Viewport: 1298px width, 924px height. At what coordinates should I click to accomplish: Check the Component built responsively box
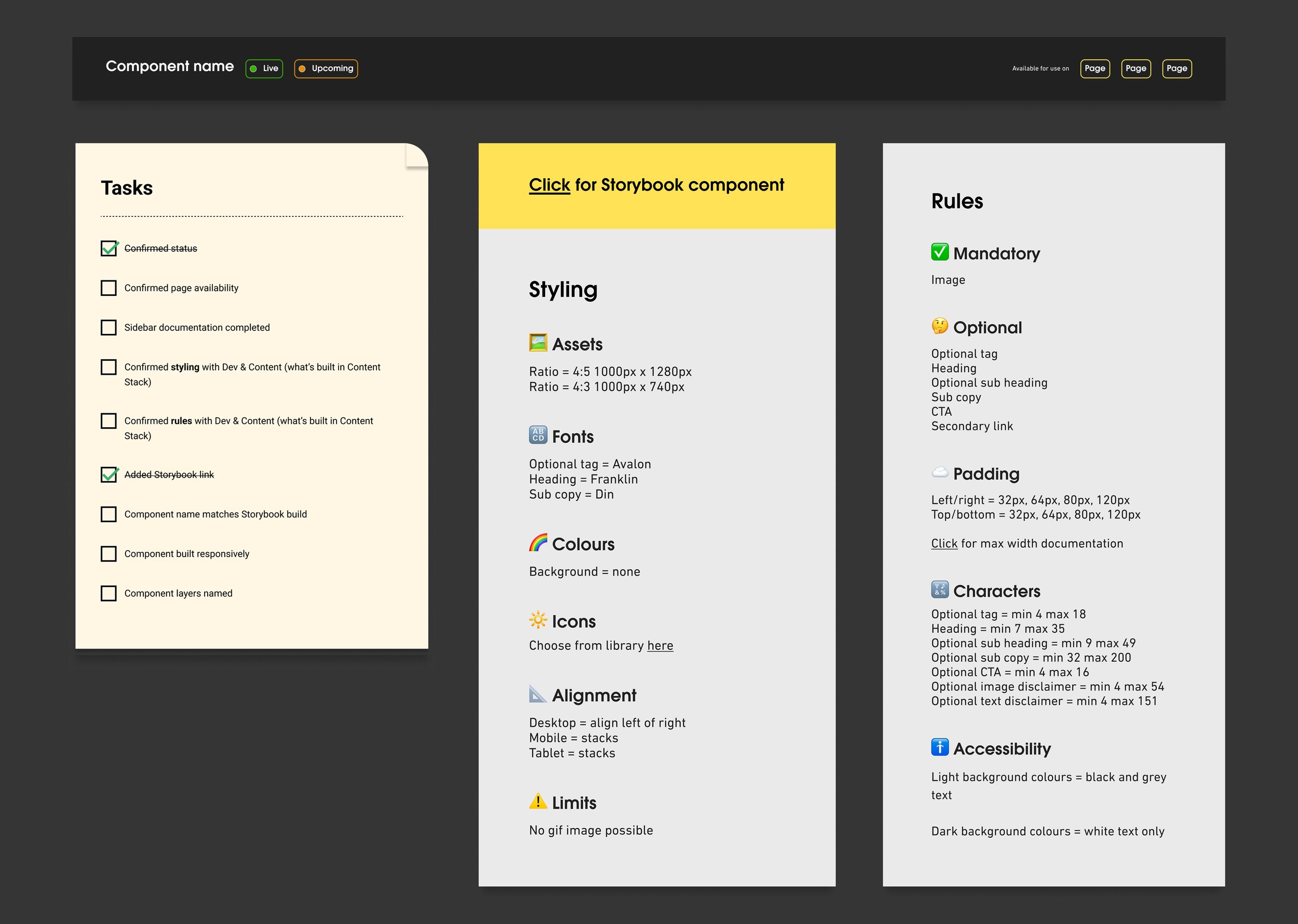[108, 553]
